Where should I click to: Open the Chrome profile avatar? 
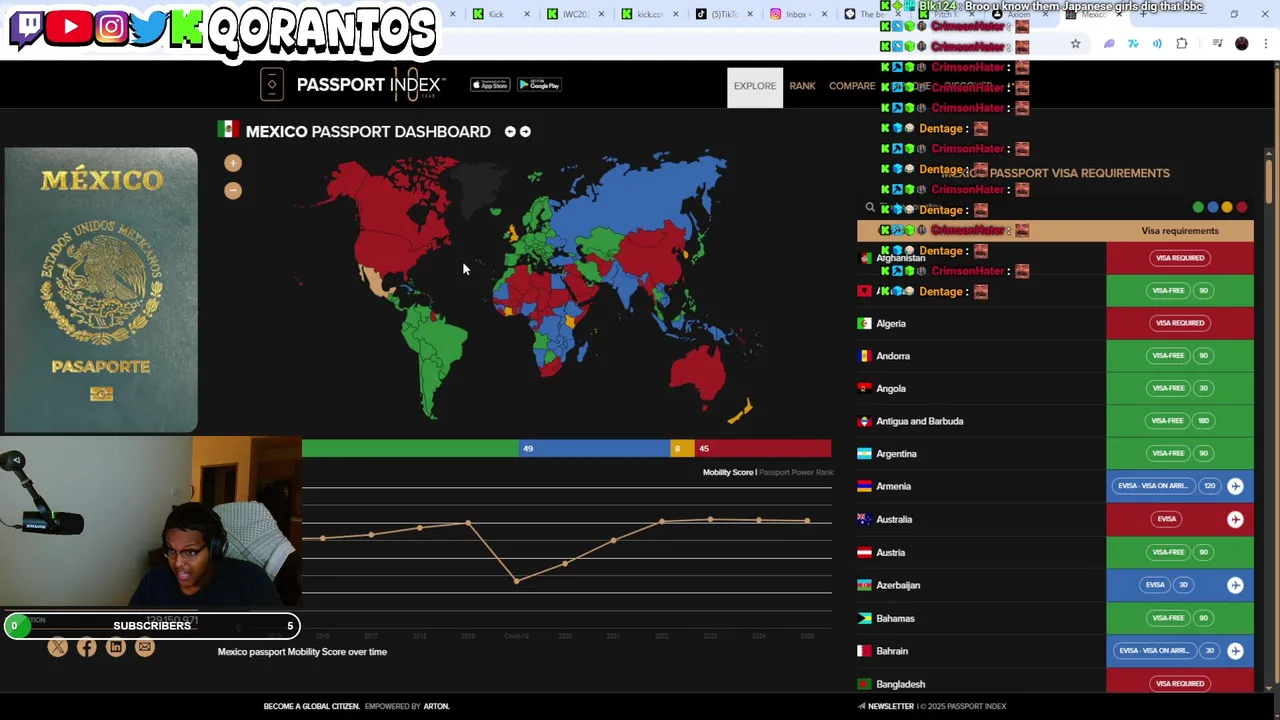(x=1242, y=44)
